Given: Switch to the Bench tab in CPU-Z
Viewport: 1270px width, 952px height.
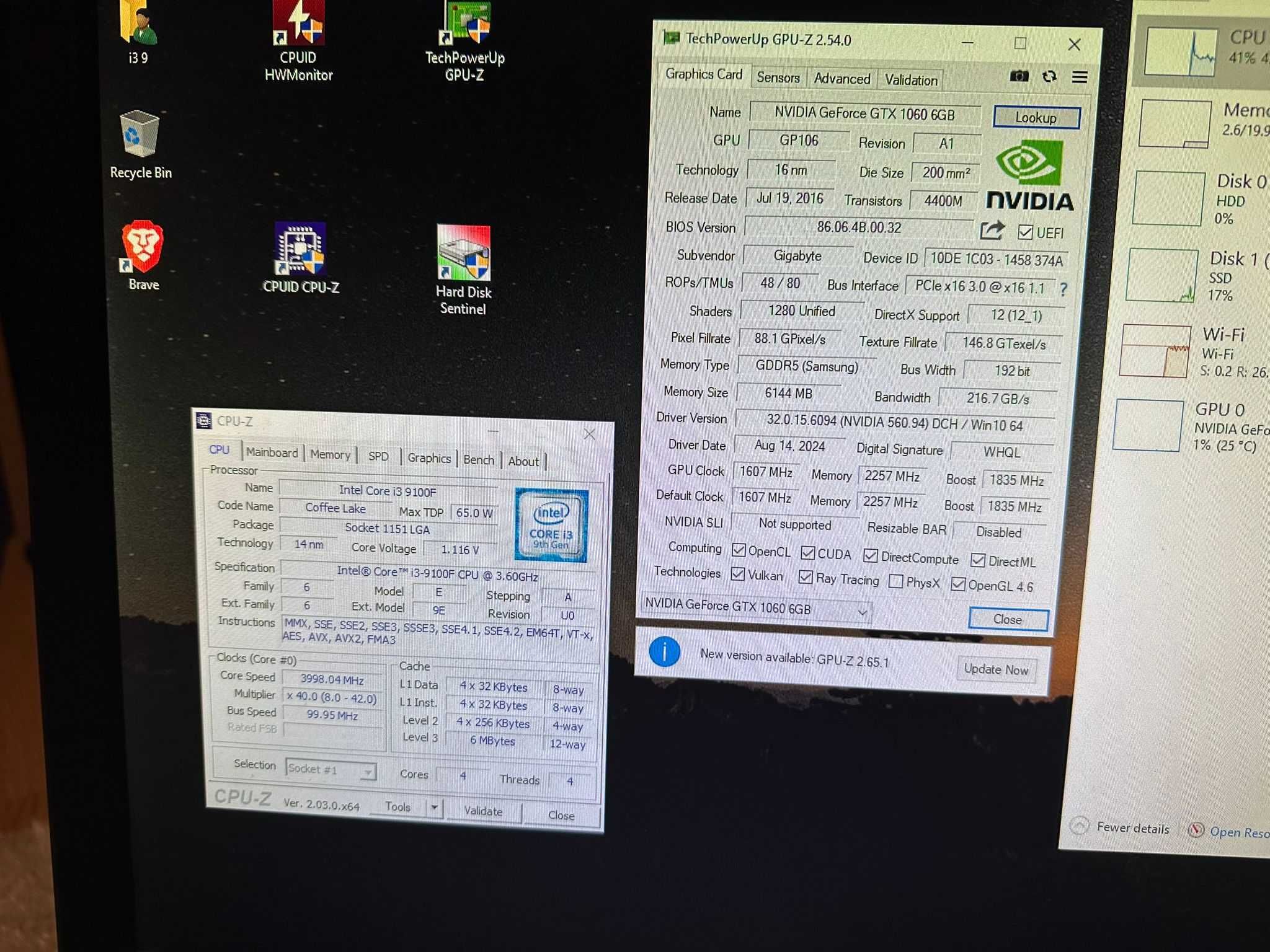Looking at the screenshot, I should coord(479,460).
